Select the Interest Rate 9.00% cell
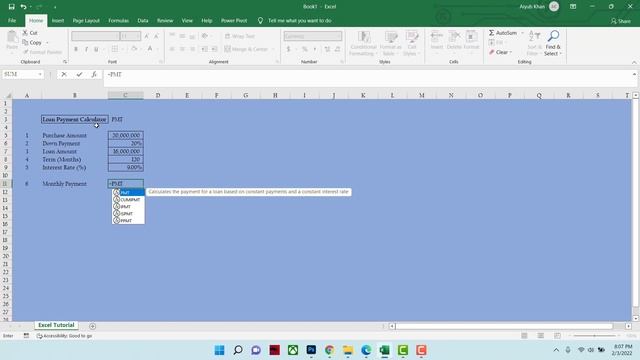The height and width of the screenshot is (360, 640). click(126, 167)
